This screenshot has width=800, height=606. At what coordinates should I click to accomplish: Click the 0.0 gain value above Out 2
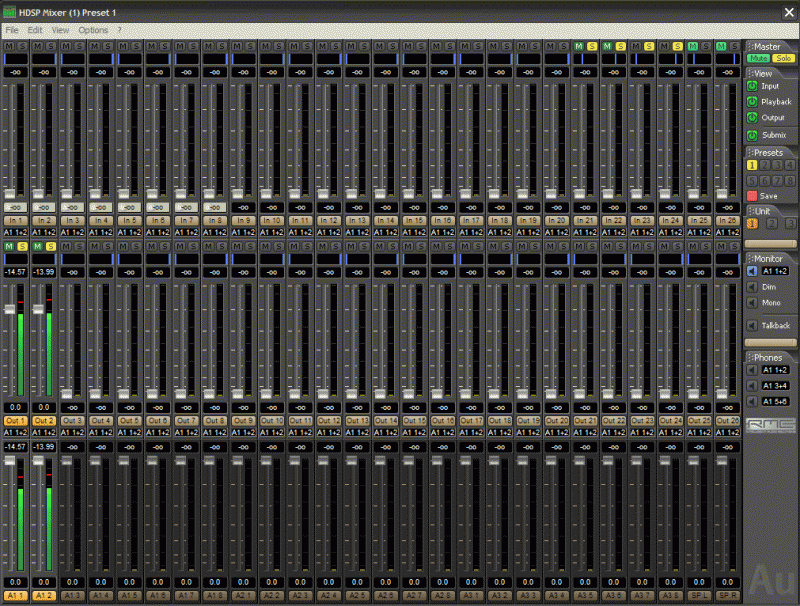click(x=44, y=407)
